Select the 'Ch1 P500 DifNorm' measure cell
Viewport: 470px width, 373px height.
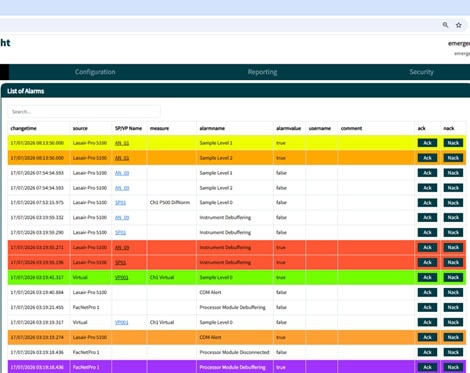(170, 203)
